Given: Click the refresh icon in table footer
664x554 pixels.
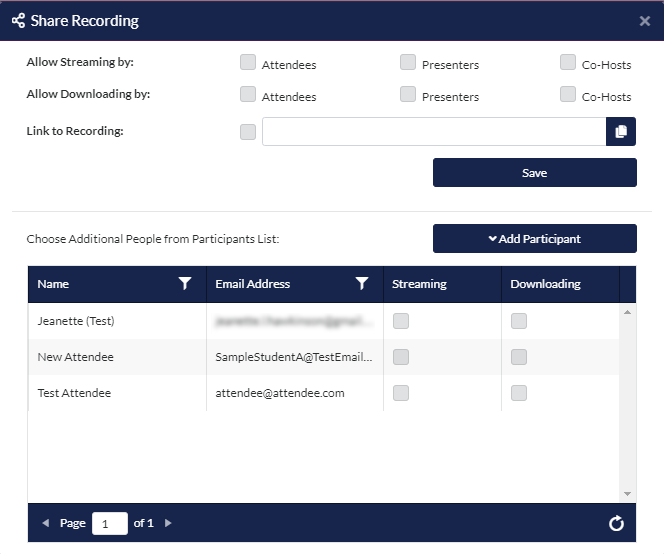Looking at the screenshot, I should point(616,523).
